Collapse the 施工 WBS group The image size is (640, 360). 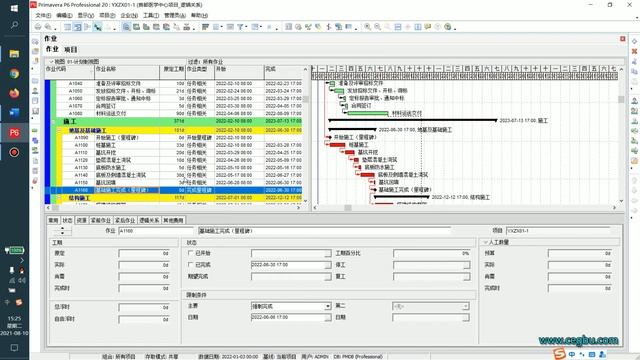pyautogui.click(x=53, y=122)
